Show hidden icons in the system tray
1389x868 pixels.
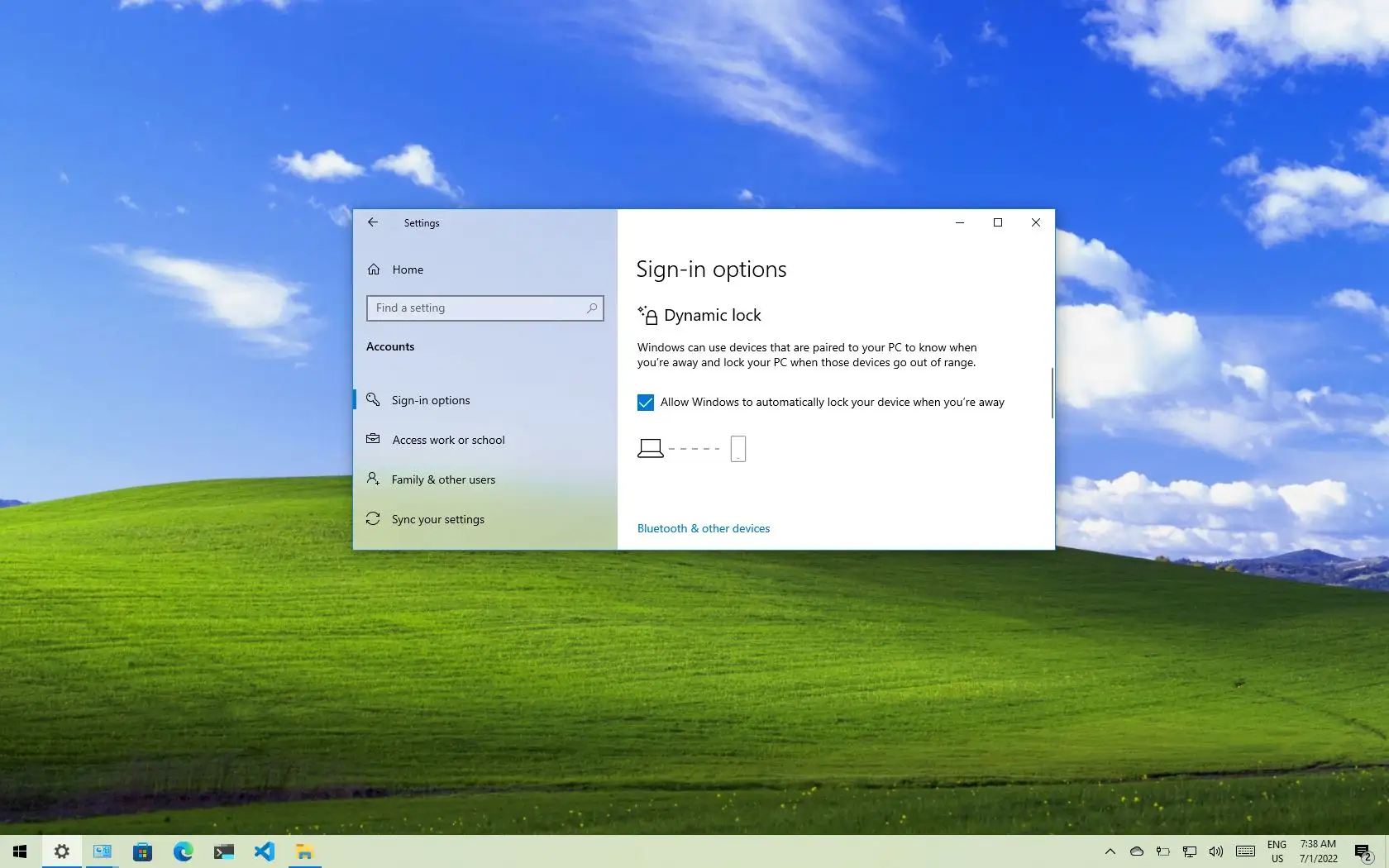pyautogui.click(x=1110, y=851)
